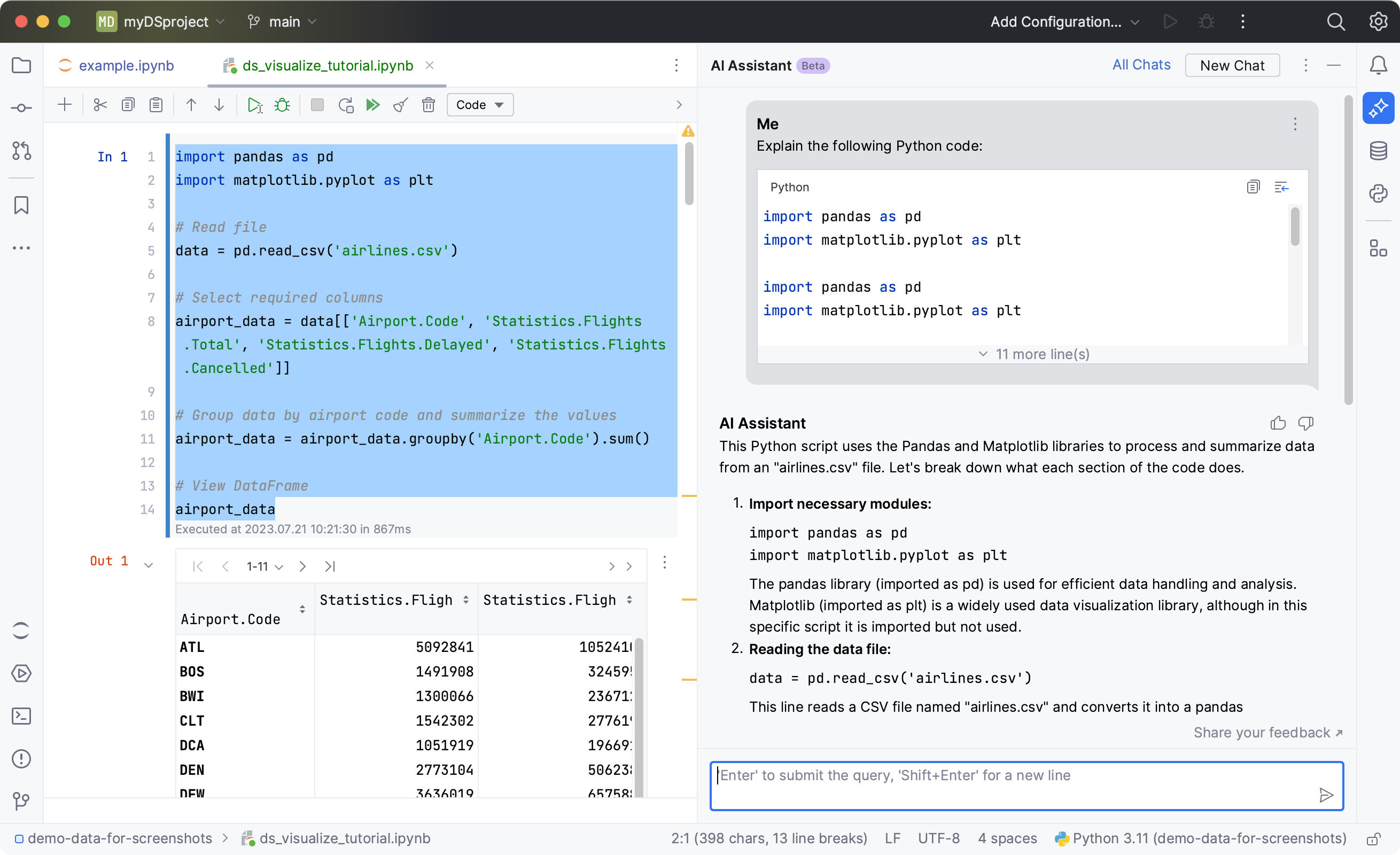Click the Interrupt Kernel icon
The height and width of the screenshot is (855, 1400).
(x=318, y=104)
